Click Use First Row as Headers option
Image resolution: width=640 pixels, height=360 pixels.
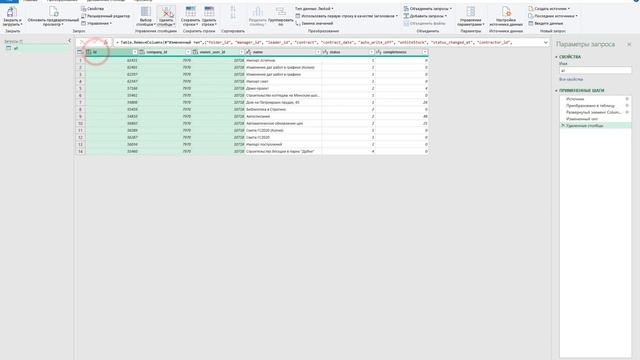point(347,16)
